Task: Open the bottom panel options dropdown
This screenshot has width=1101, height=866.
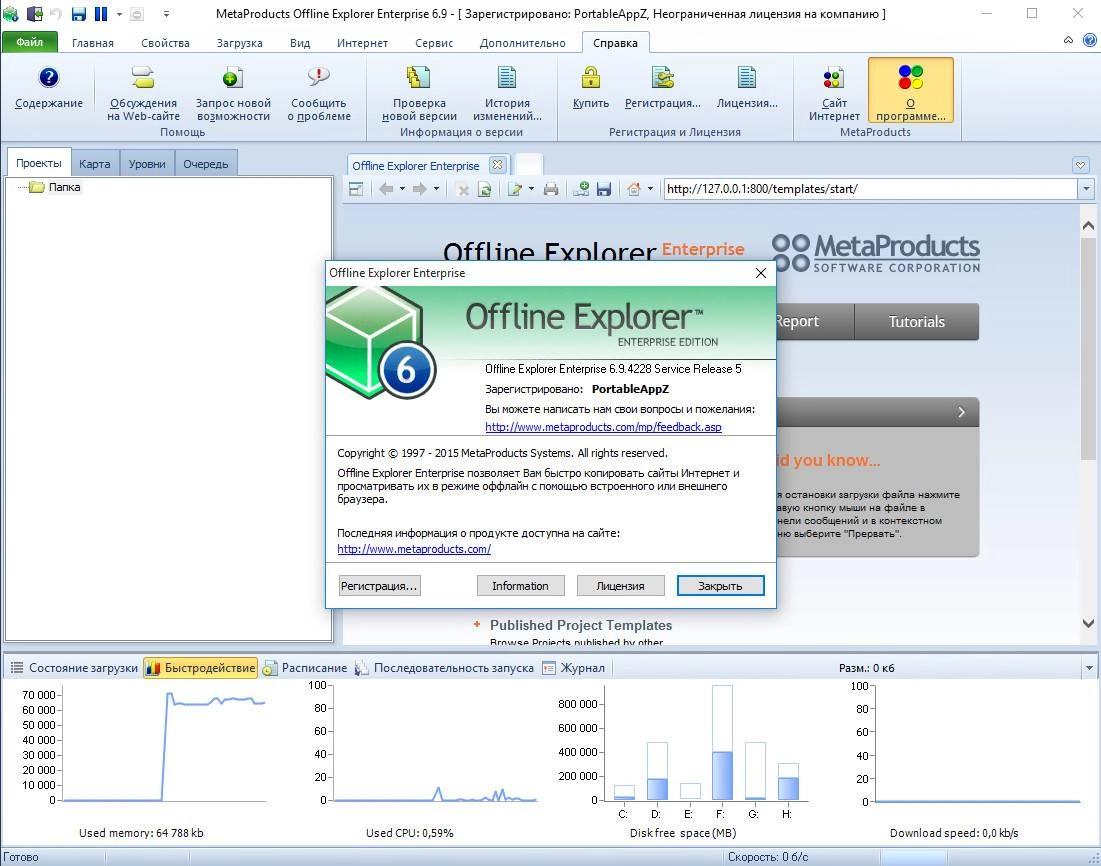Action: [x=1089, y=668]
